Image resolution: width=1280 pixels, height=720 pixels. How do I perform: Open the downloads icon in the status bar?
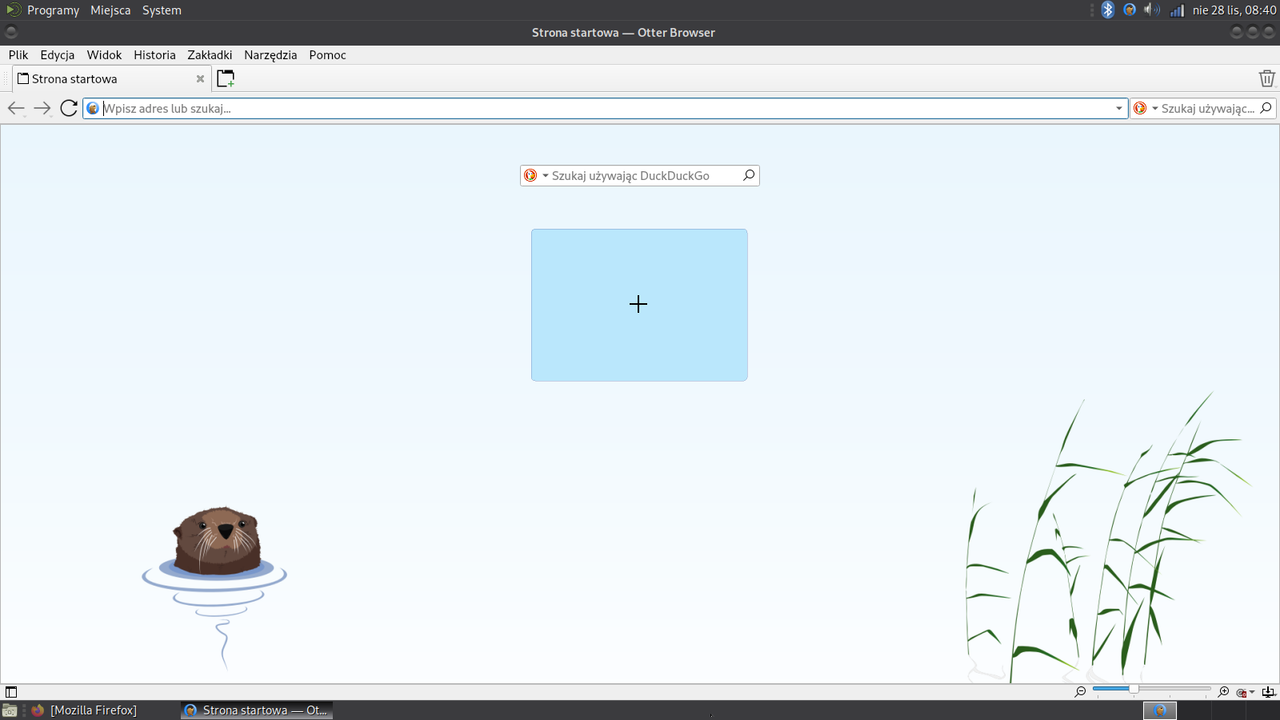(x=1268, y=692)
